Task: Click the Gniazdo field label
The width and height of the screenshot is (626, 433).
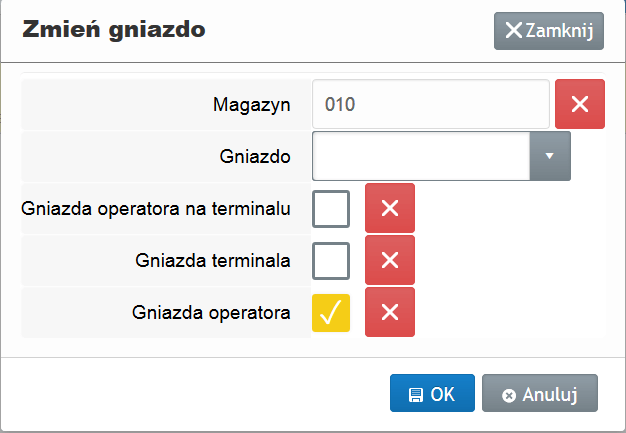Action: coord(254,156)
